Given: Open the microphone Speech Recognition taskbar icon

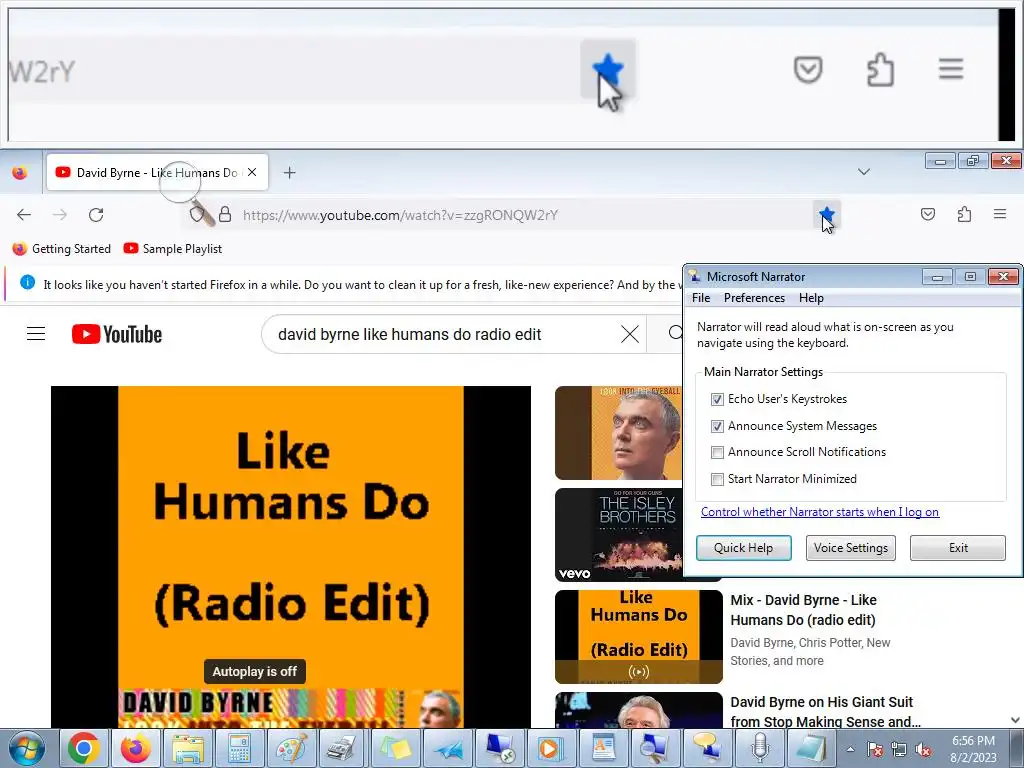Looking at the screenshot, I should tap(759, 748).
